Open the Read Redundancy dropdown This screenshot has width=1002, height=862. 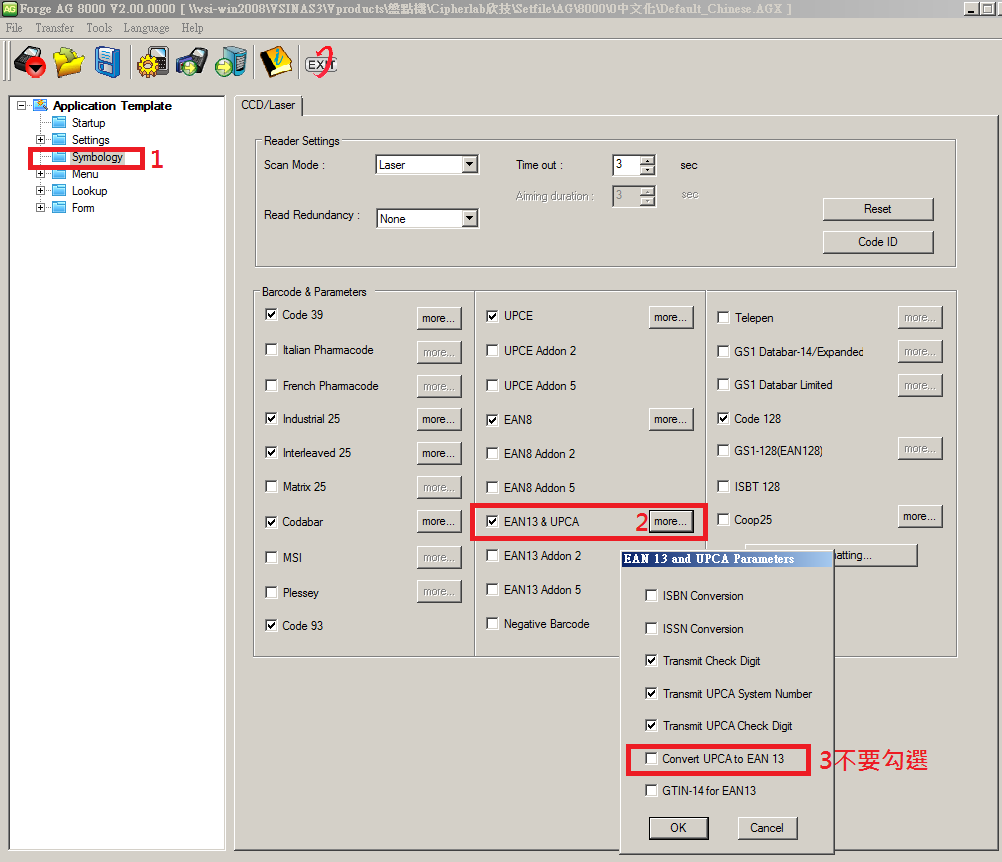pos(470,219)
